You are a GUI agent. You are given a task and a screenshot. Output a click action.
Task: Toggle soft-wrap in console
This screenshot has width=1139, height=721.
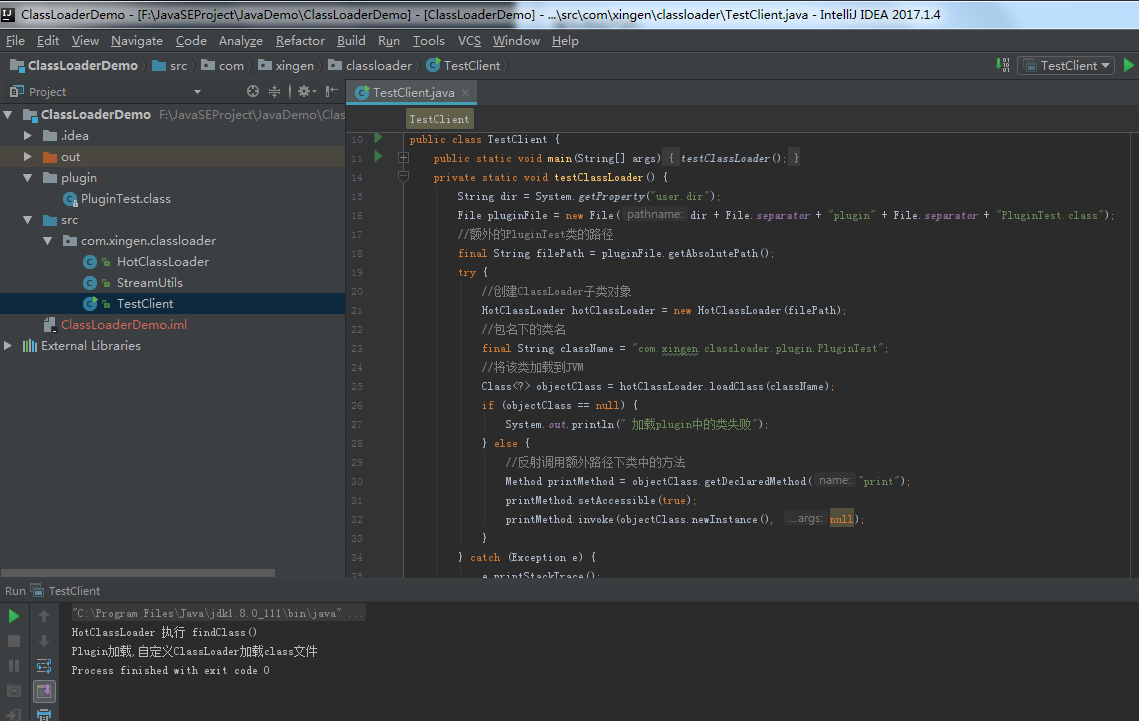[44, 666]
